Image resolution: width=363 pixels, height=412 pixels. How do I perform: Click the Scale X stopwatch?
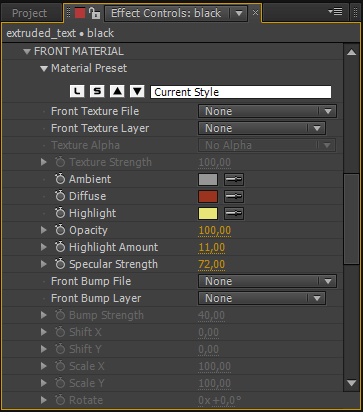tap(60, 366)
